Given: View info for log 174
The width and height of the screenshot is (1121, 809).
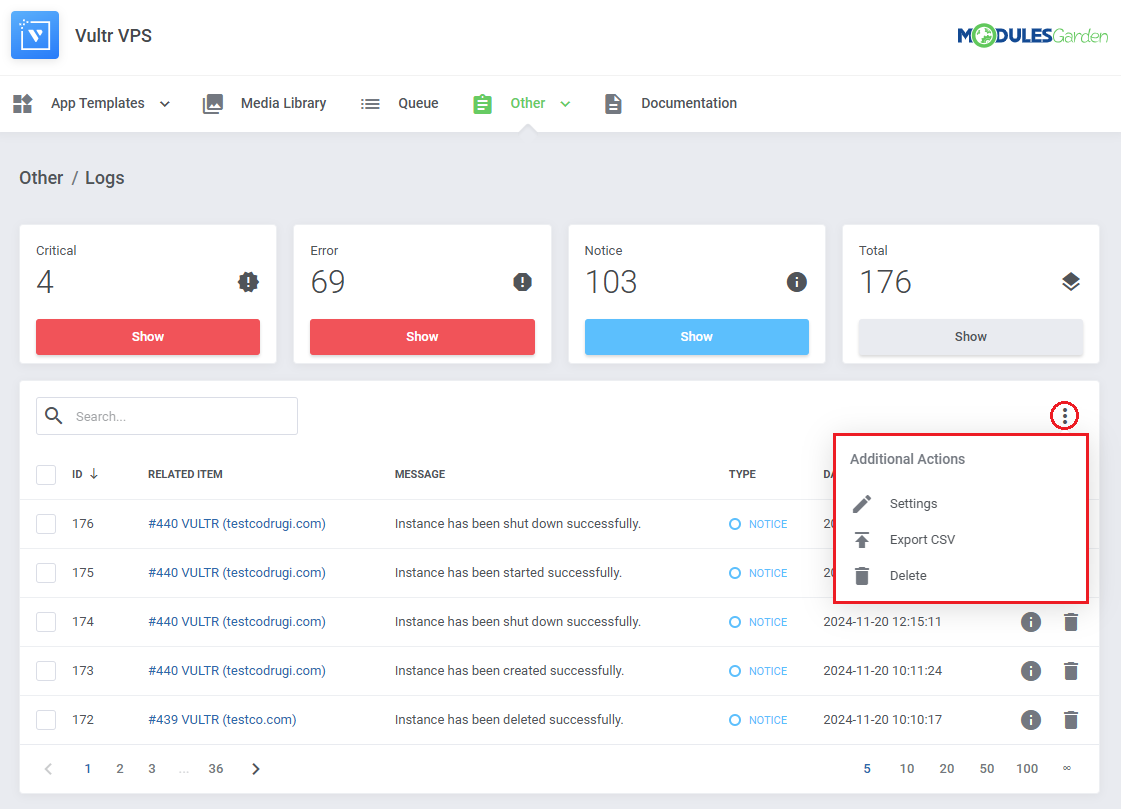Looking at the screenshot, I should (x=1031, y=622).
